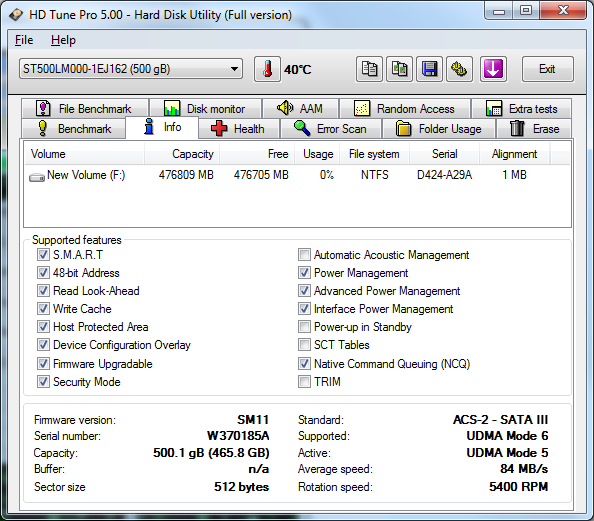Click the Alignment column header
The image size is (594, 521).
(514, 154)
